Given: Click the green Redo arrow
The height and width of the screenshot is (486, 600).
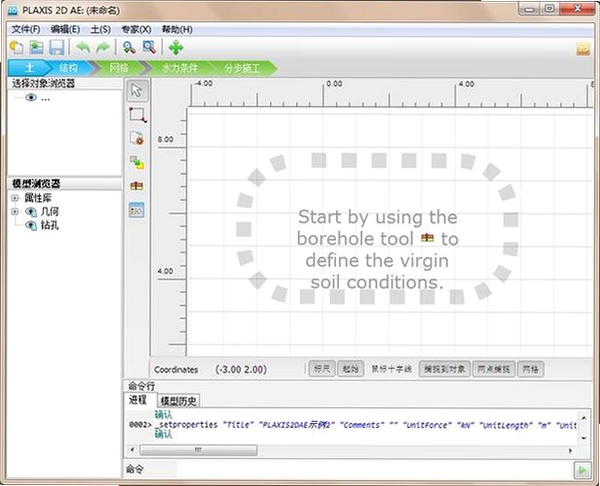Looking at the screenshot, I should coord(103,47).
